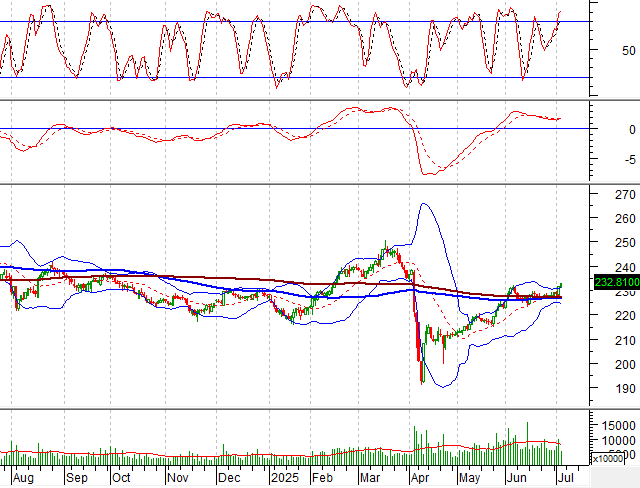This screenshot has height=488, width=640.
Task: Select the Sep marker on time axis
Action: pyautogui.click(x=77, y=479)
